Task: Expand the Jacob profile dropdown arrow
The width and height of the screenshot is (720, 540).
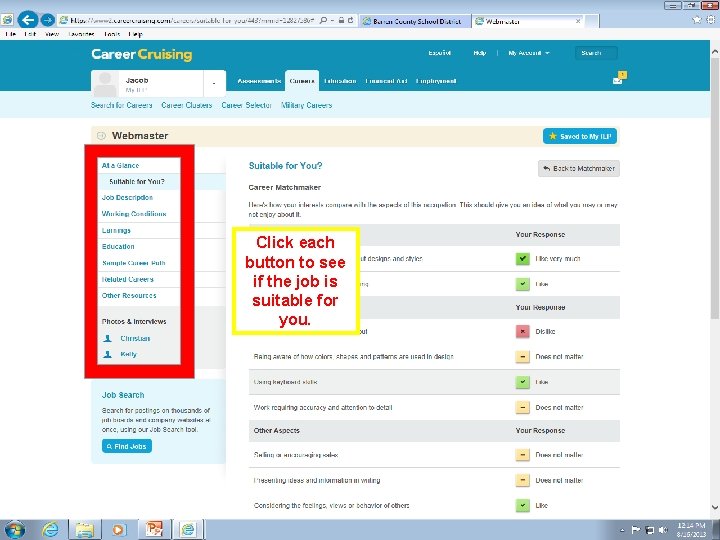Action: 214,84
